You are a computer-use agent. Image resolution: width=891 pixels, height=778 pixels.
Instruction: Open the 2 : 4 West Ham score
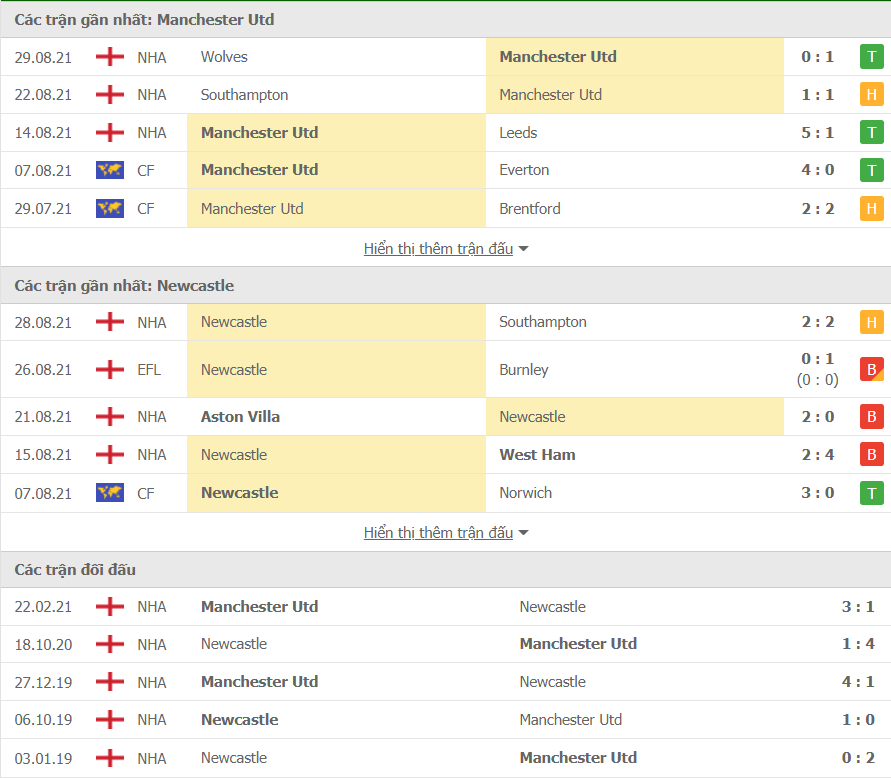pyautogui.click(x=817, y=455)
